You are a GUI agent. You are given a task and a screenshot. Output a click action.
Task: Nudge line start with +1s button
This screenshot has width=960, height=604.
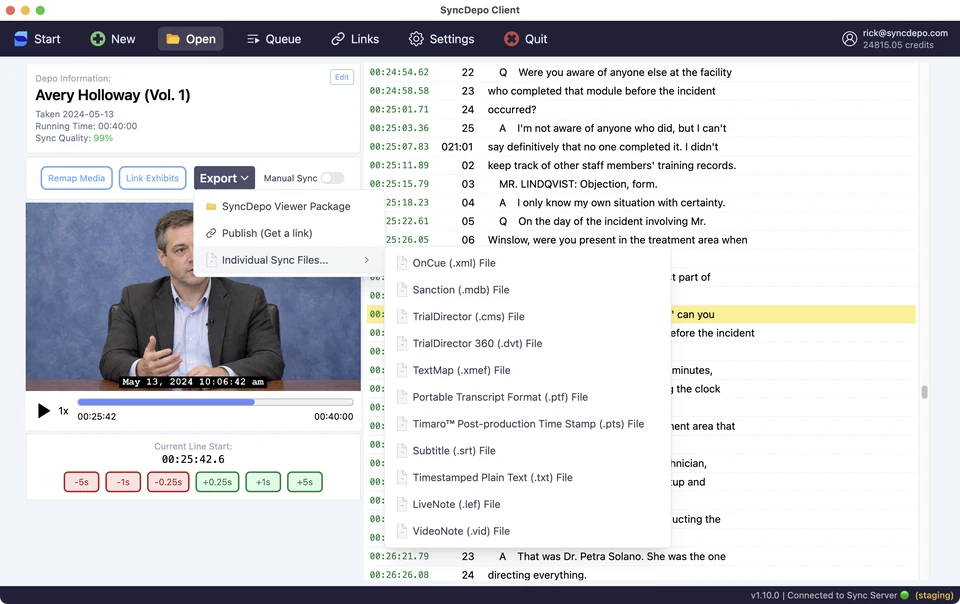pyautogui.click(x=263, y=482)
